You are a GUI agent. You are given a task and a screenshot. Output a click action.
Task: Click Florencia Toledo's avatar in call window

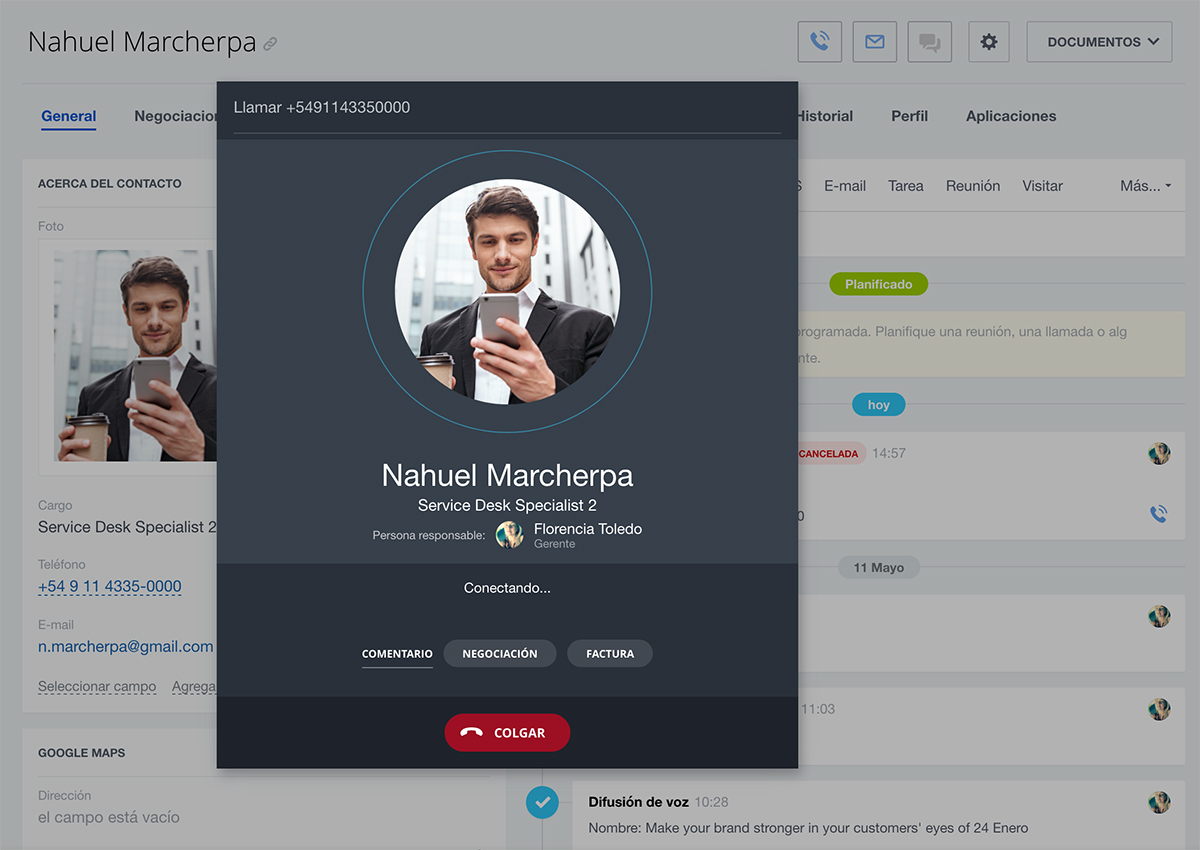click(x=510, y=534)
